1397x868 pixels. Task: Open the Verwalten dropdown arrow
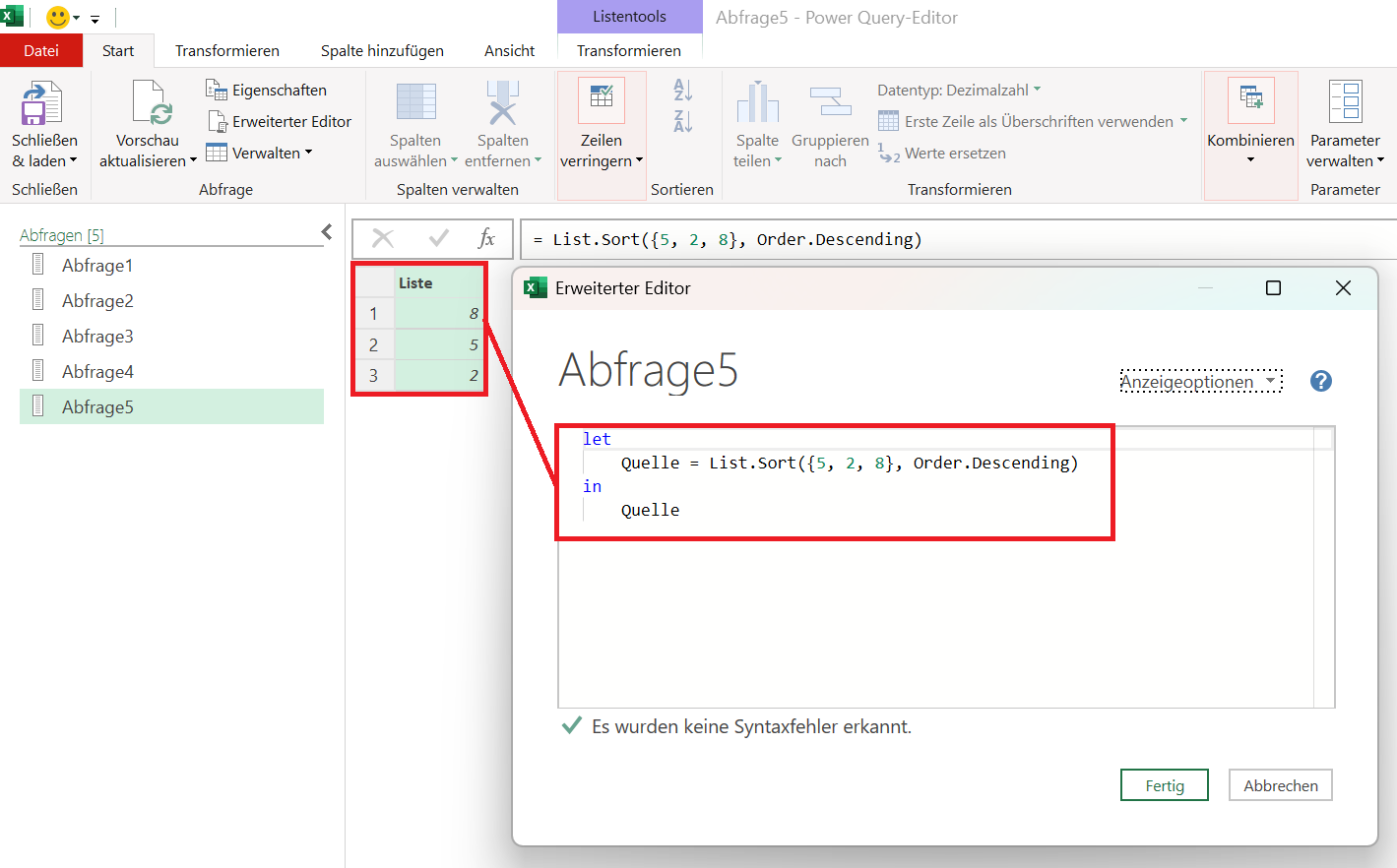[x=308, y=153]
